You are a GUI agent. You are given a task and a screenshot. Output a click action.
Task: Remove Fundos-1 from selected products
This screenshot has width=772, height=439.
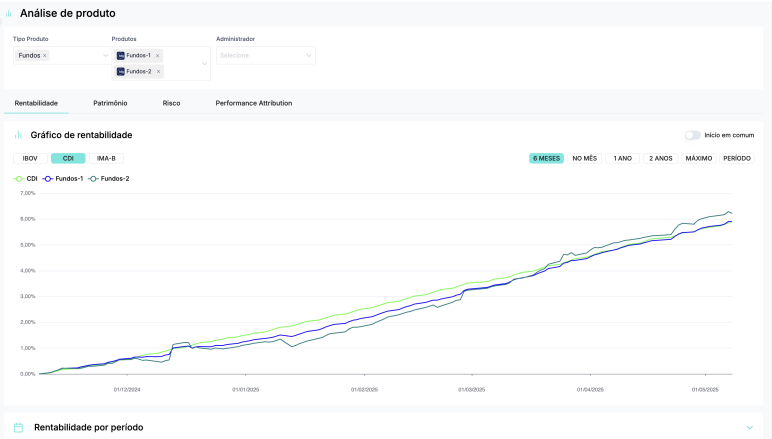pos(158,56)
